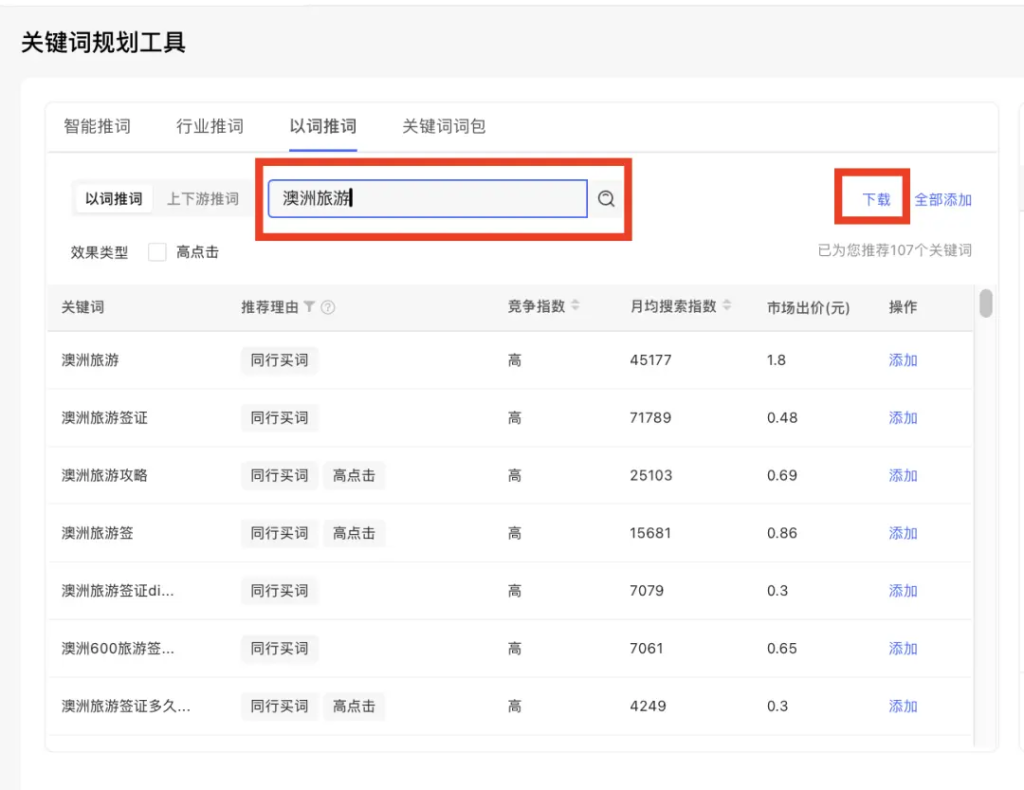Enable the 高点击 effect type checkbox
1024x790 pixels.
tap(156, 252)
